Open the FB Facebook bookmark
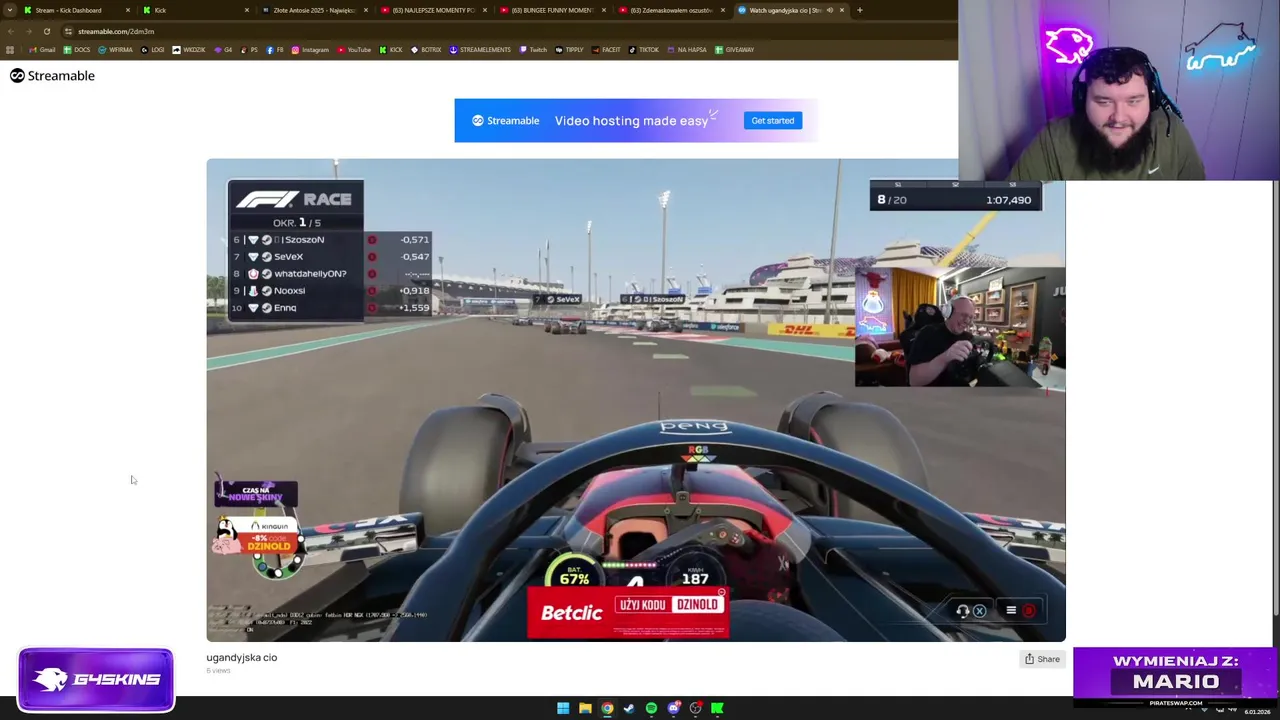This screenshot has width=1280, height=720. 275,49
